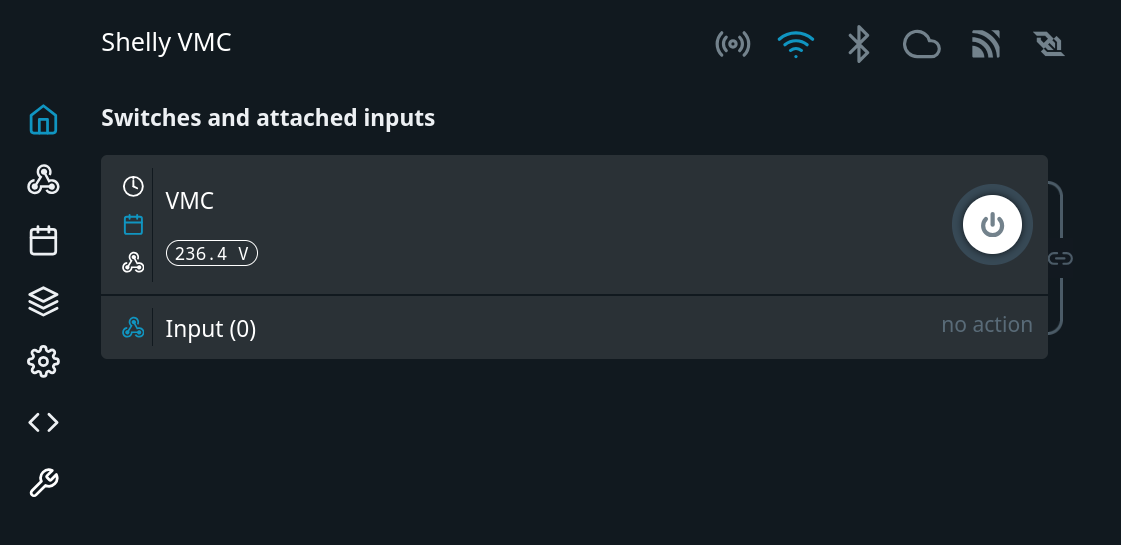Toggle the VMC power switch

(992, 225)
